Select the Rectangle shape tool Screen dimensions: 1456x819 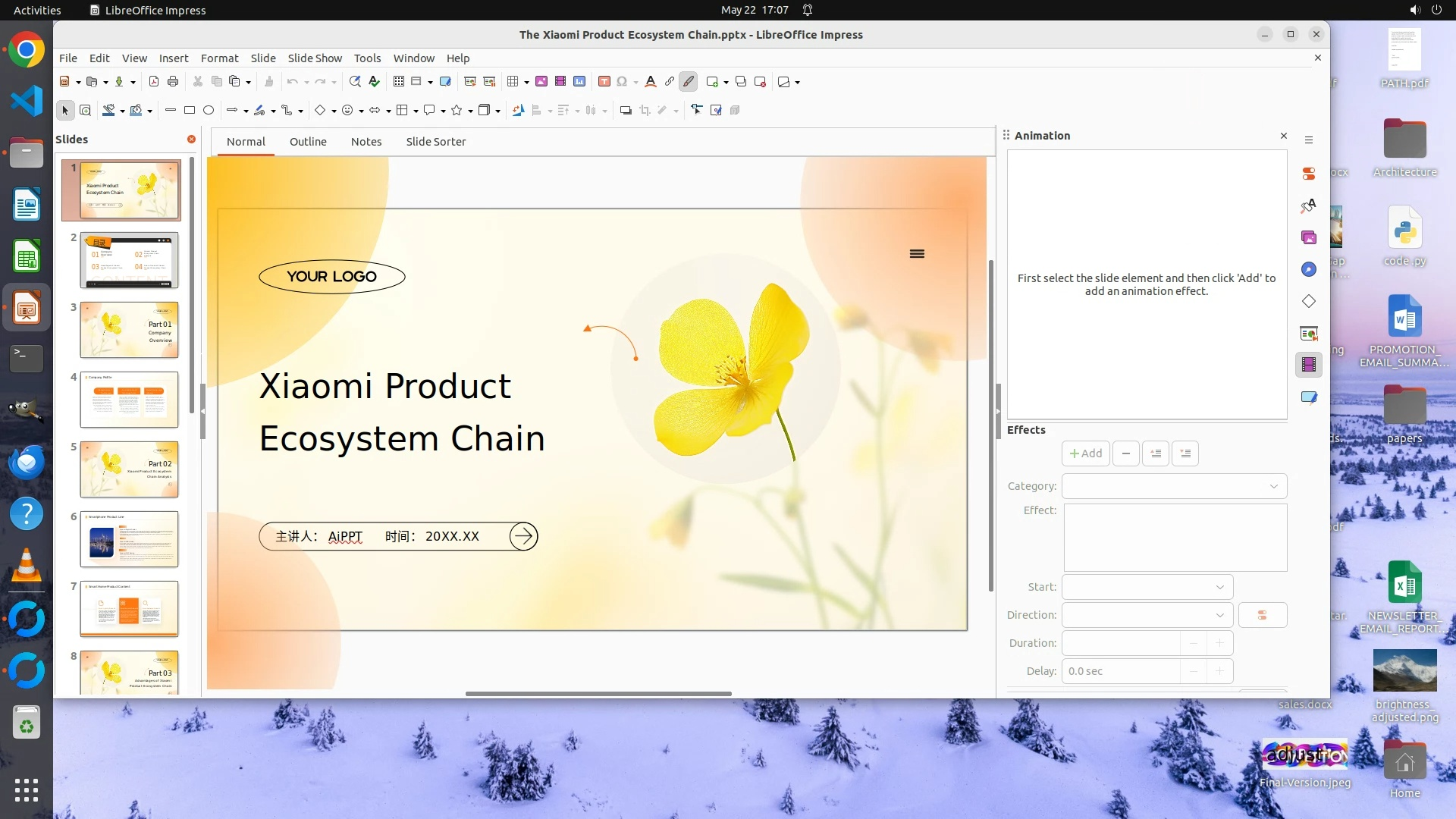click(190, 111)
